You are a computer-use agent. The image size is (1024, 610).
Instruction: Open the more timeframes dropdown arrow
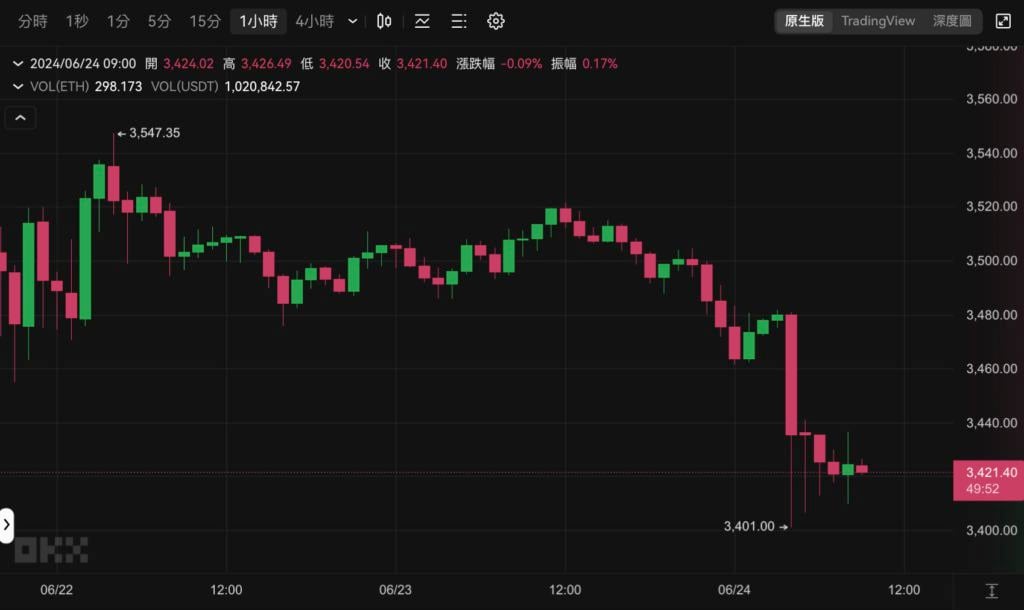tap(351, 21)
